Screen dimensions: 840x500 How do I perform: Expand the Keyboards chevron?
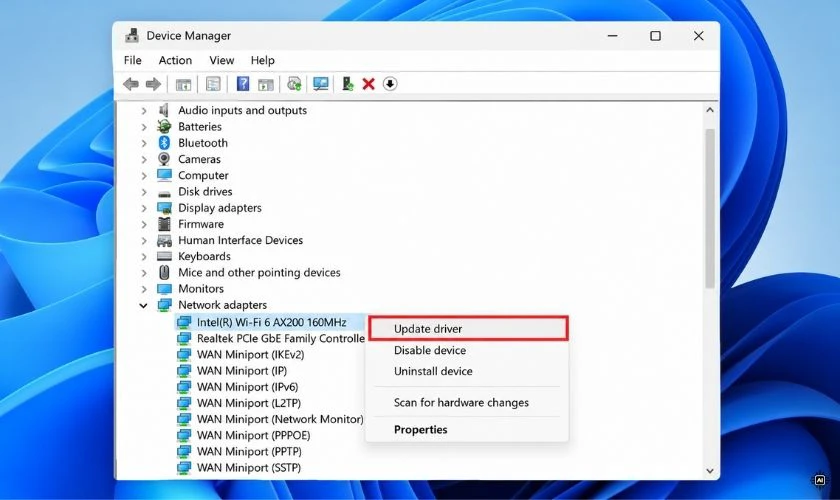tap(144, 256)
